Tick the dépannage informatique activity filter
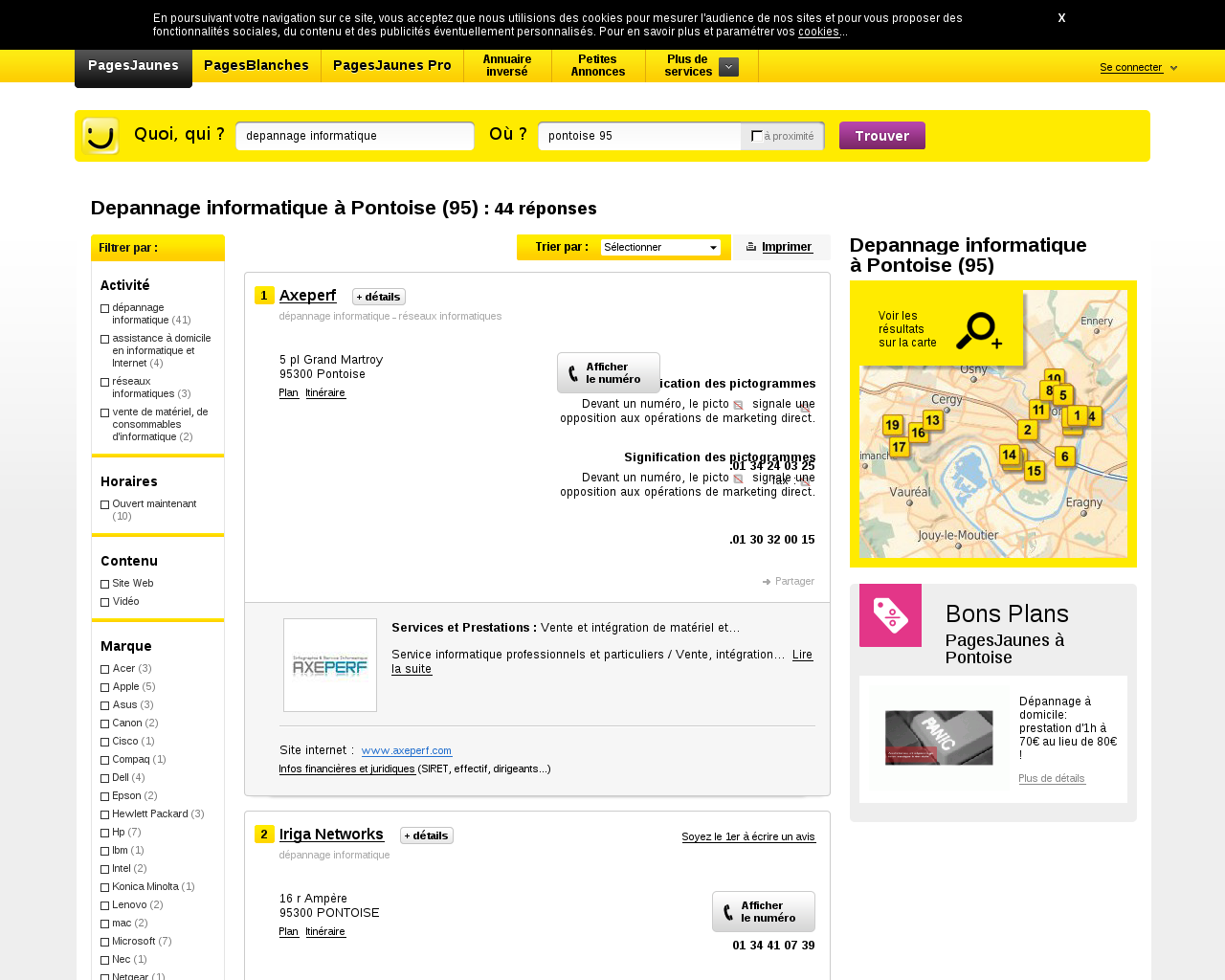This screenshot has width=1225, height=980. coord(105,308)
